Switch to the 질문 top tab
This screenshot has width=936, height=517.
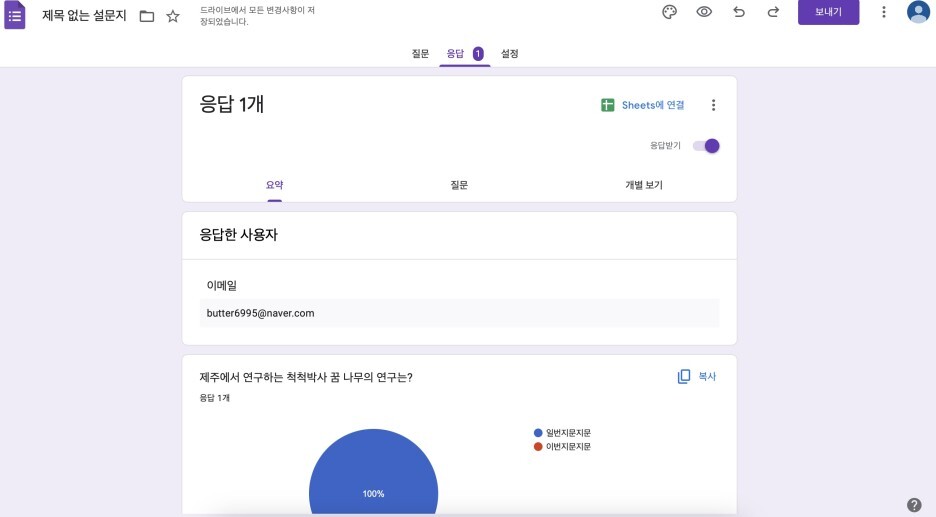coord(420,54)
